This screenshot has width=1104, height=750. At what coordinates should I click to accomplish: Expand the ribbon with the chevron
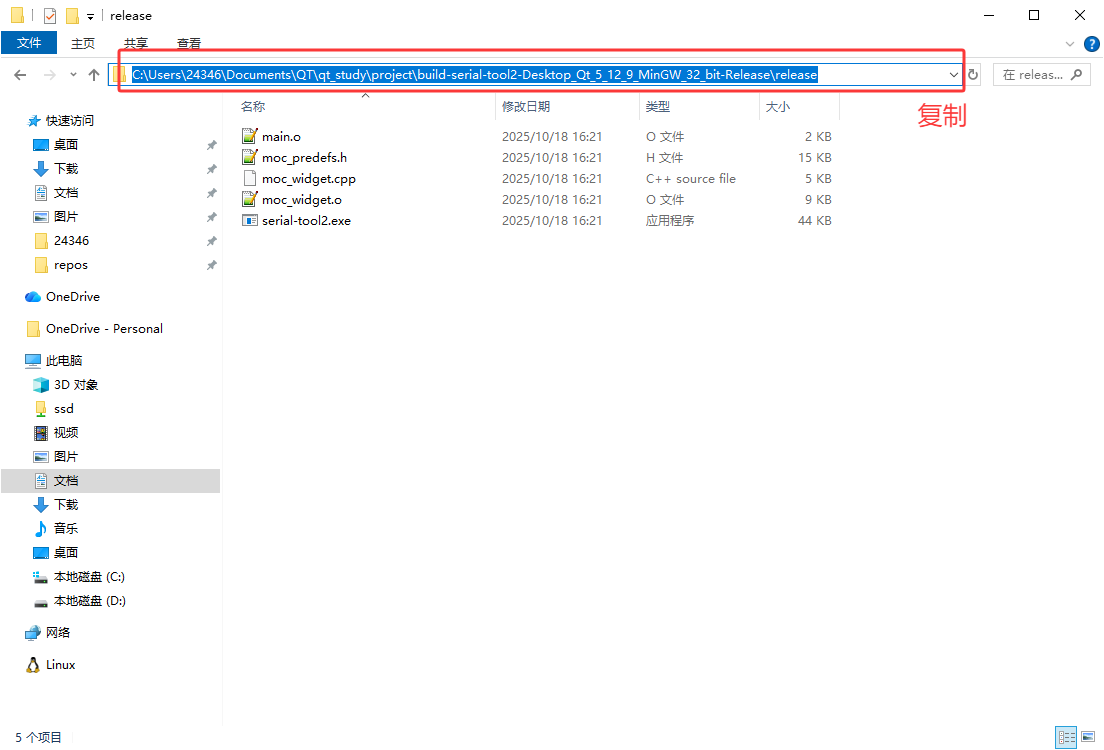[1070, 44]
